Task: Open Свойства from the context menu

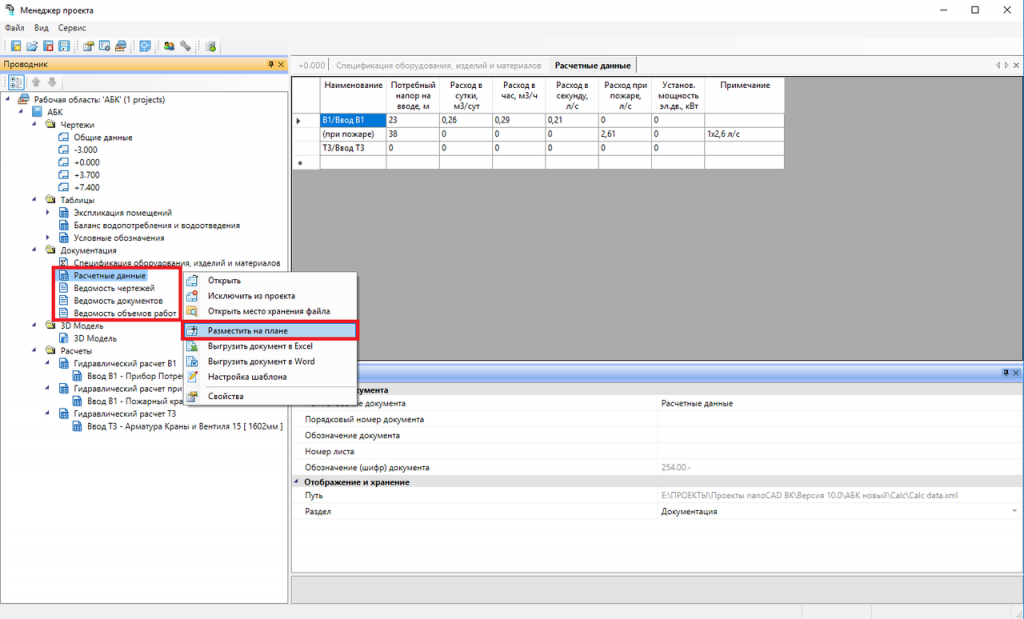Action: (x=270, y=396)
